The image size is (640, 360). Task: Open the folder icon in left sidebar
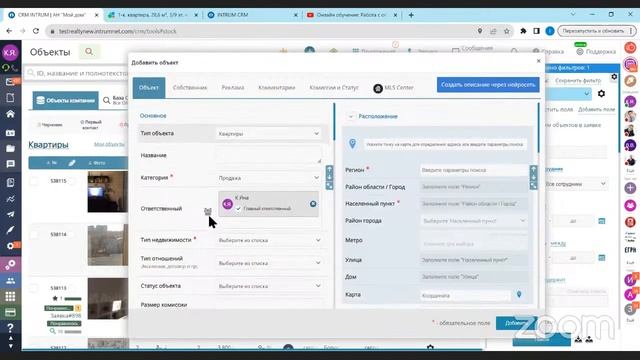pos(10,149)
